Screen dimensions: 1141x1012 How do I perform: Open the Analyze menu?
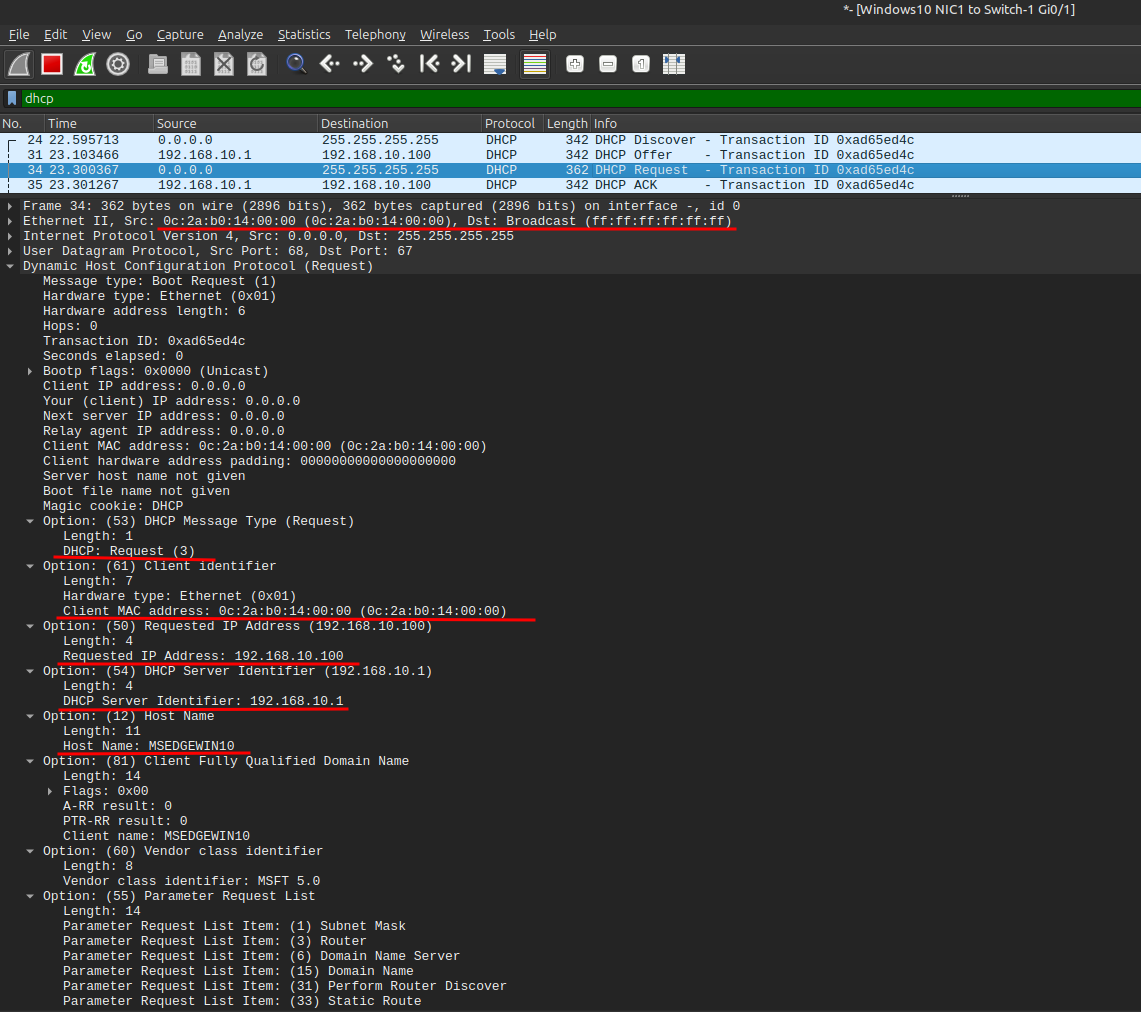(240, 34)
